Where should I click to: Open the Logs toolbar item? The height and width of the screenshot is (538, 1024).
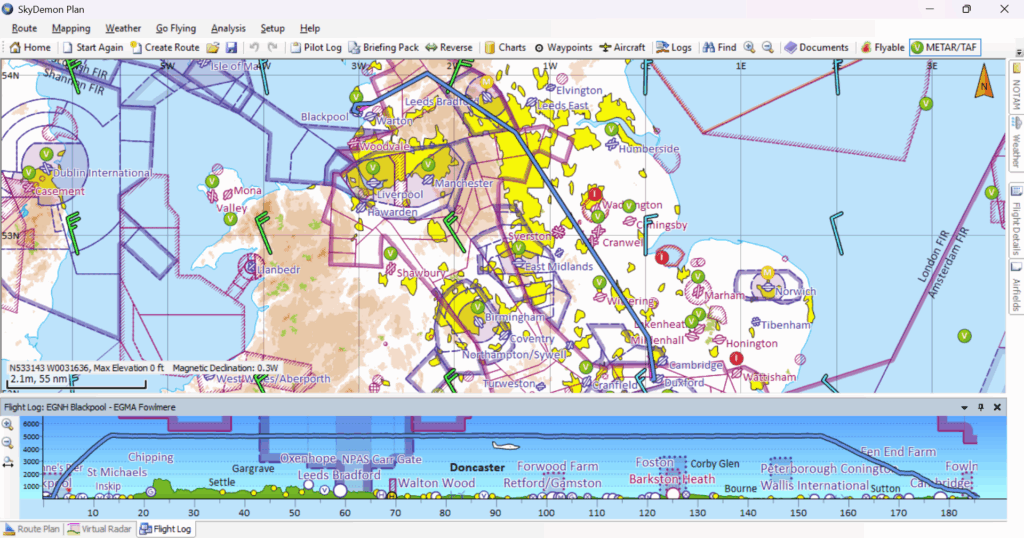(x=673, y=47)
